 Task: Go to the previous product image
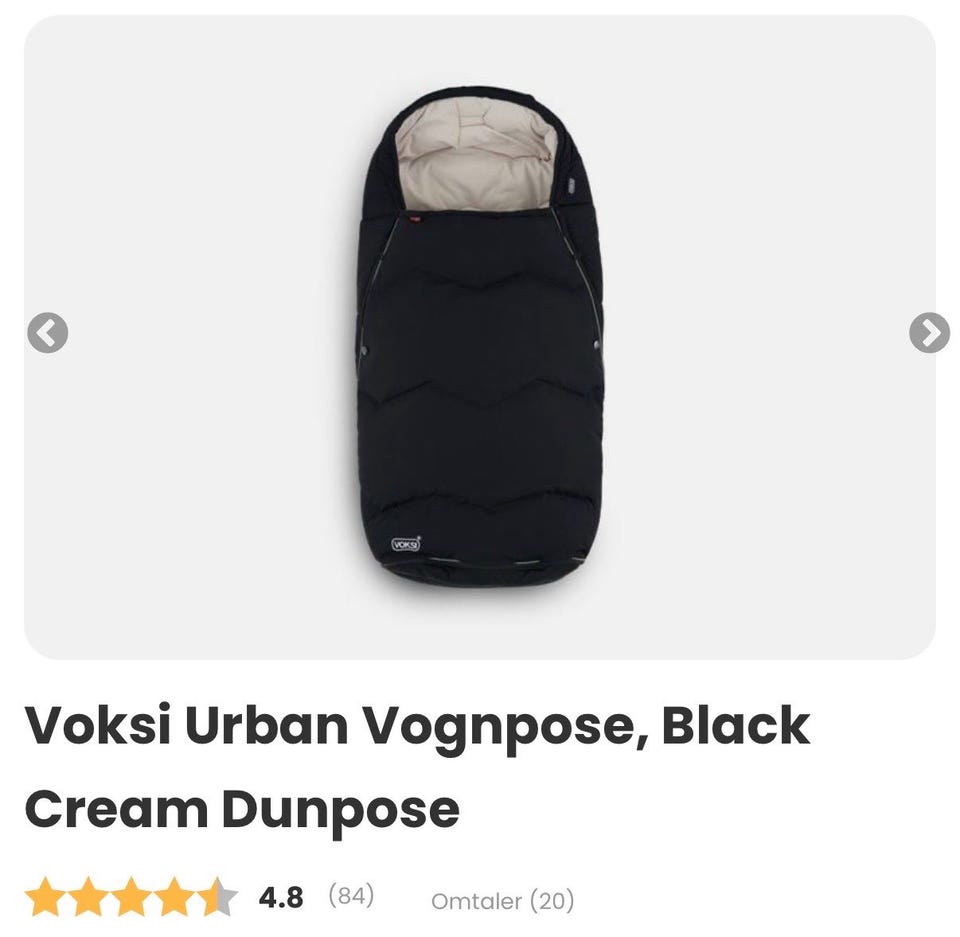[47, 333]
